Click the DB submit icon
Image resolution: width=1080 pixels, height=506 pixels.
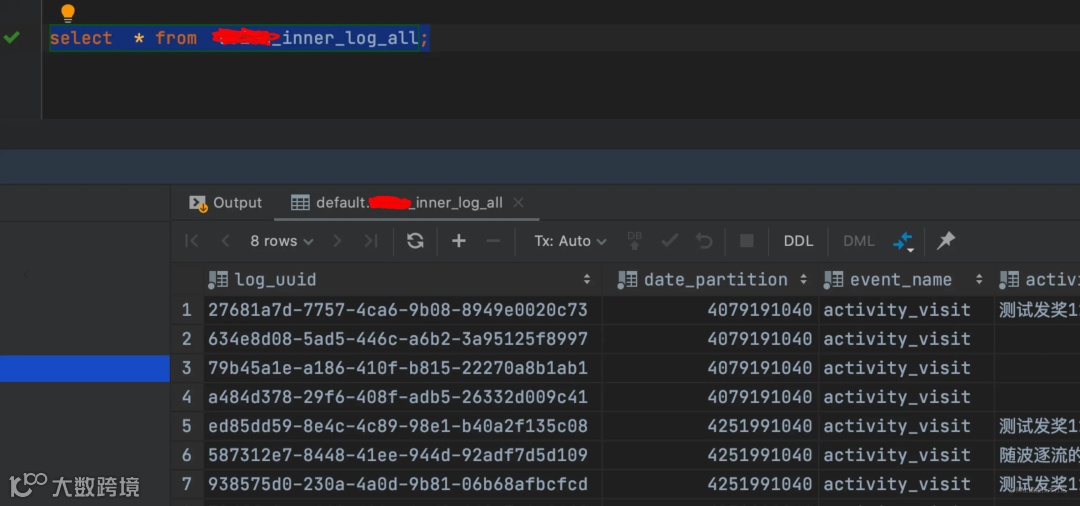(635, 240)
